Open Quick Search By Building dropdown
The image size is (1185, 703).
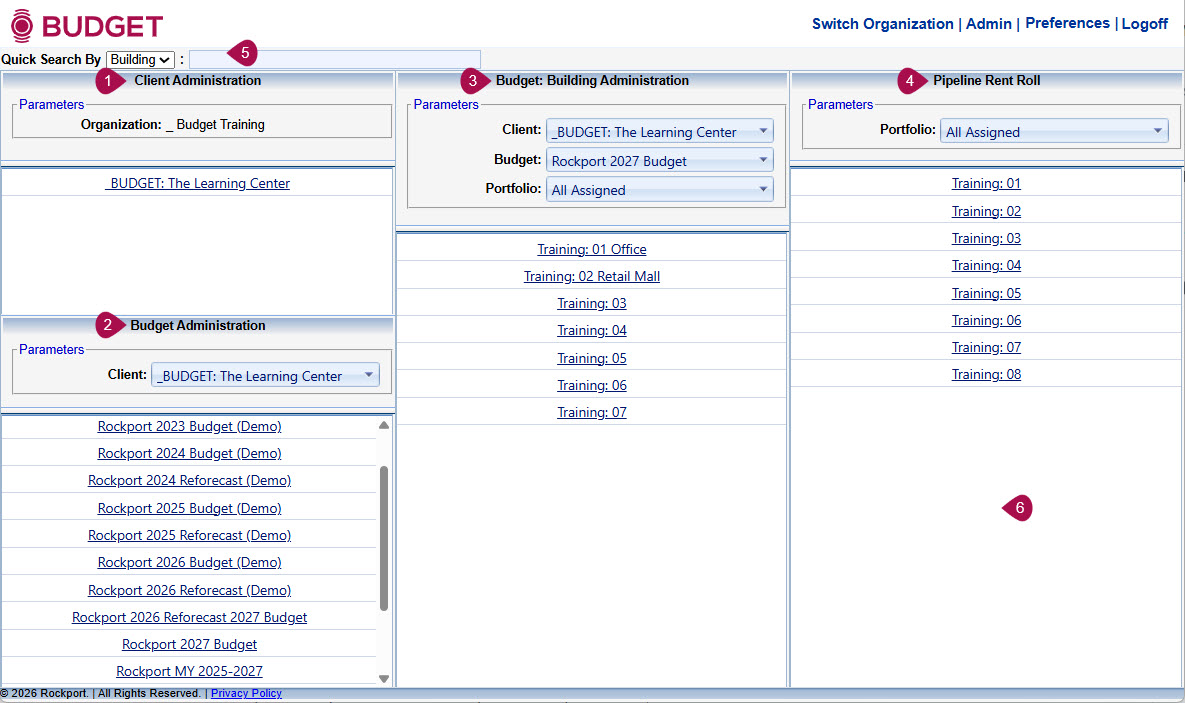[x=141, y=60]
